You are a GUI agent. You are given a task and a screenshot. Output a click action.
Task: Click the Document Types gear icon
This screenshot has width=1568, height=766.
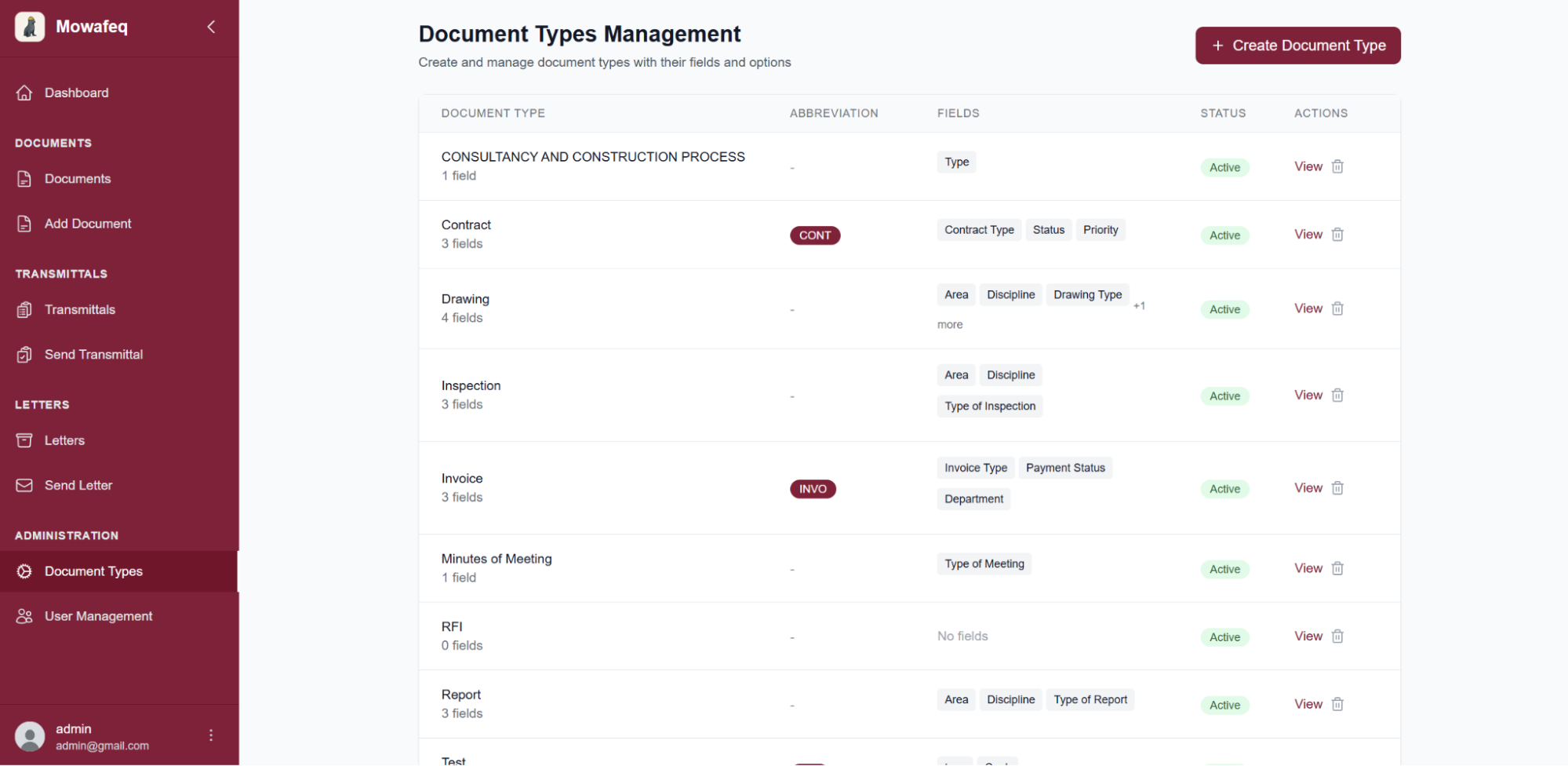coord(24,571)
